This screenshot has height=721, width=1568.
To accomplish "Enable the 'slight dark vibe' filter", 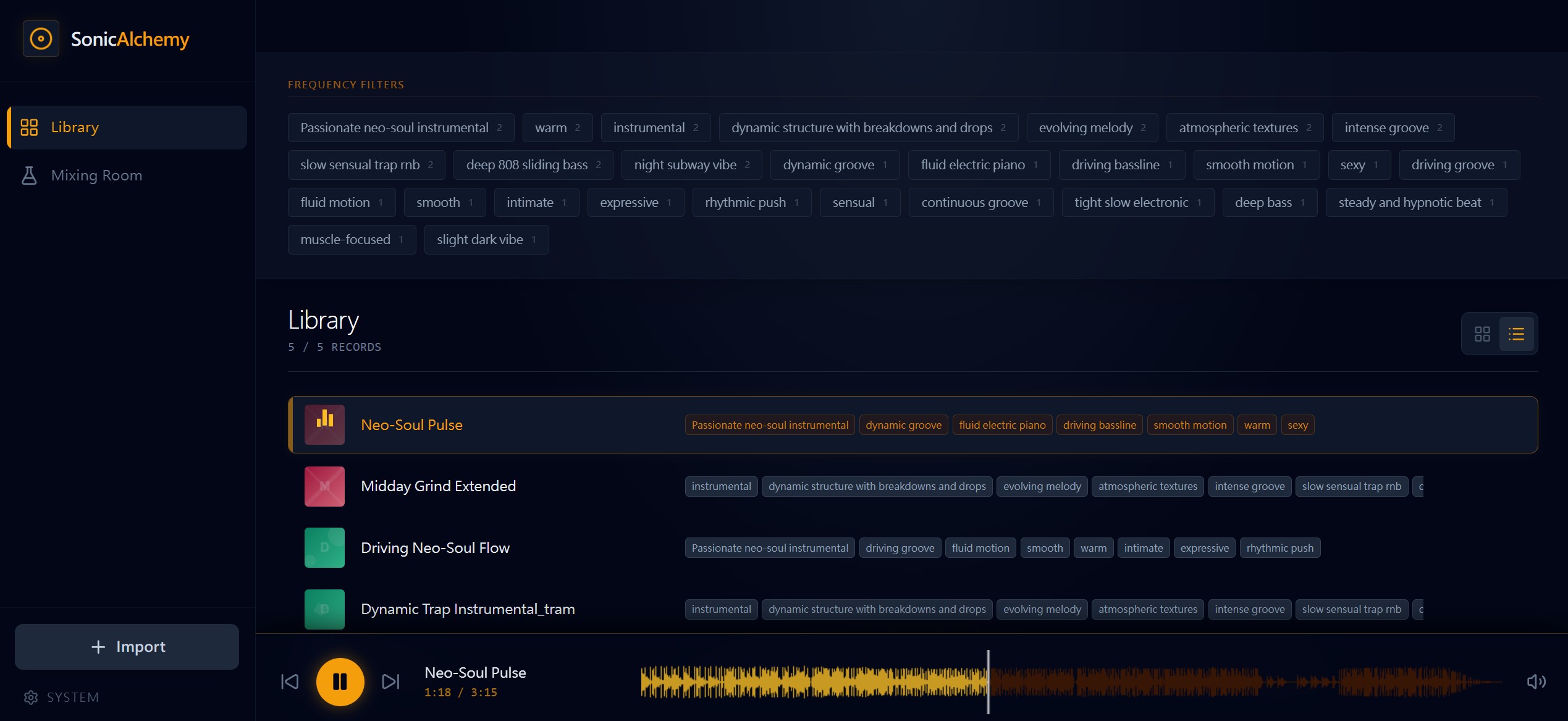I will (x=486, y=240).
